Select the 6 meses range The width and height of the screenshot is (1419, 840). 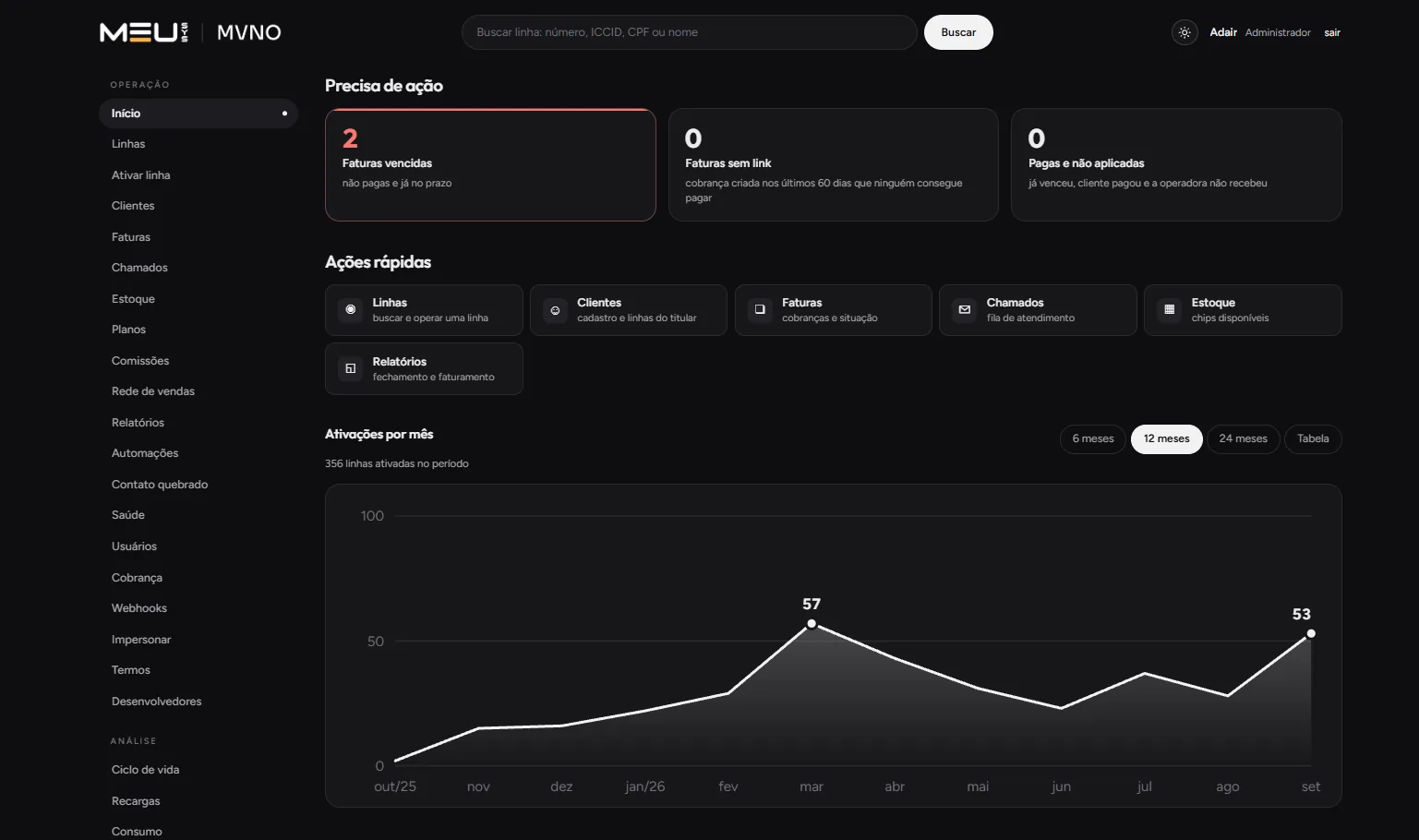click(1093, 439)
